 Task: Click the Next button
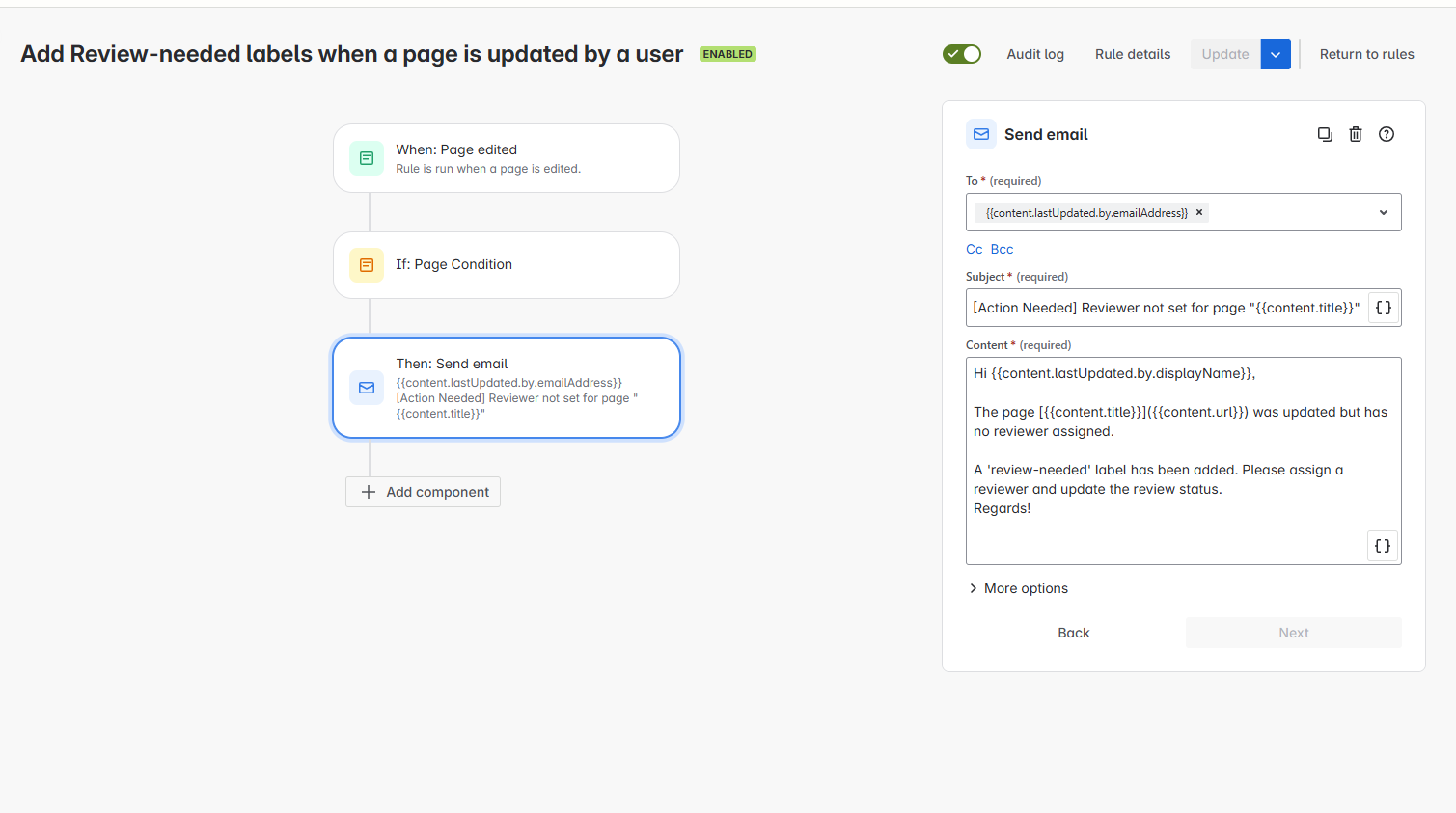1294,633
